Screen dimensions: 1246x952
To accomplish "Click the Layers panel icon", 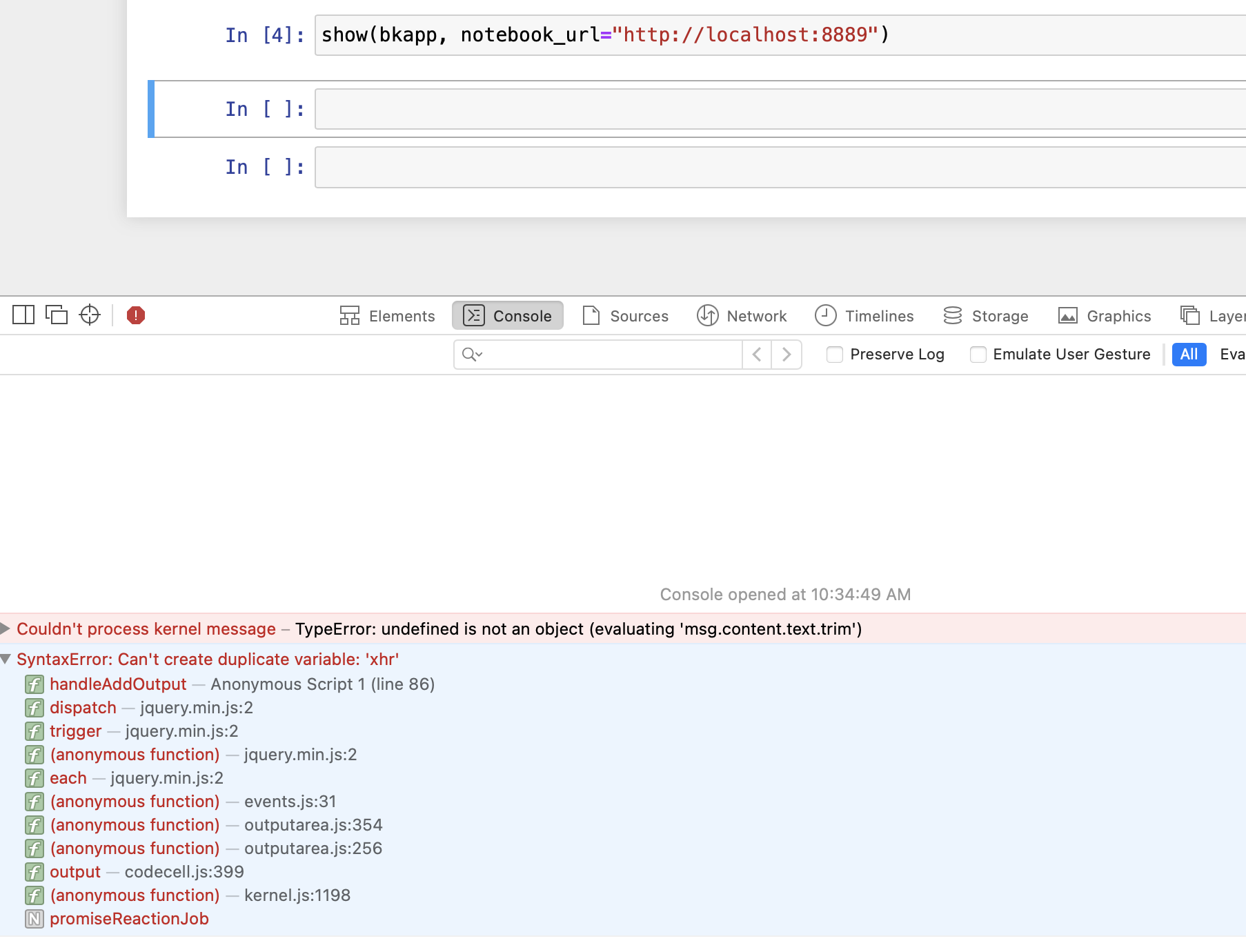I will click(1191, 315).
